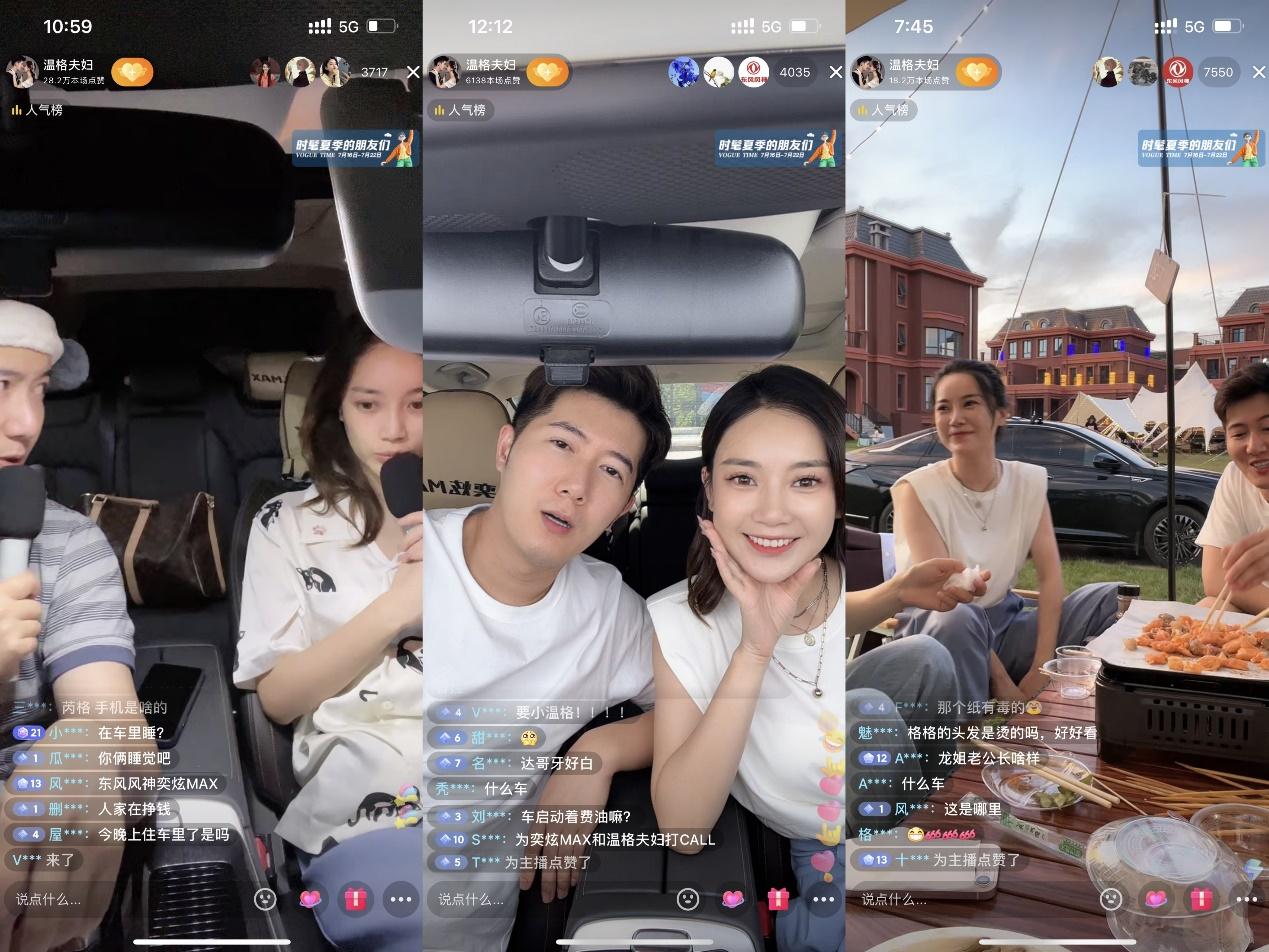Viewport: 1269px width, 952px height.
Task: Tap the red Dongfeng logo avatar in the 12:12 stream
Action: (x=753, y=72)
